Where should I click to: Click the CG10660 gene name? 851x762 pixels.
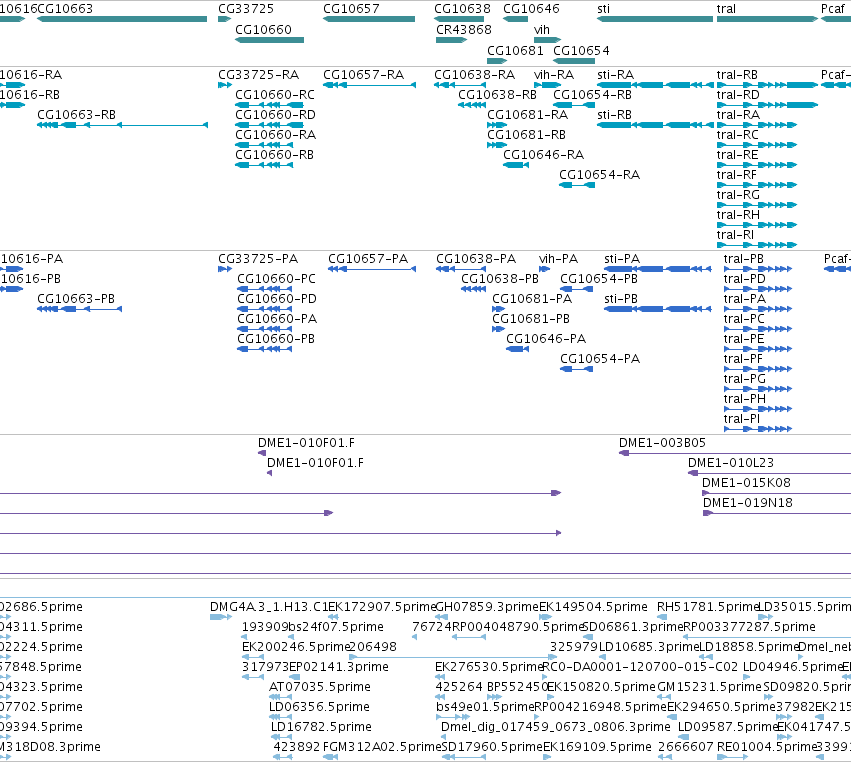pyautogui.click(x=263, y=30)
